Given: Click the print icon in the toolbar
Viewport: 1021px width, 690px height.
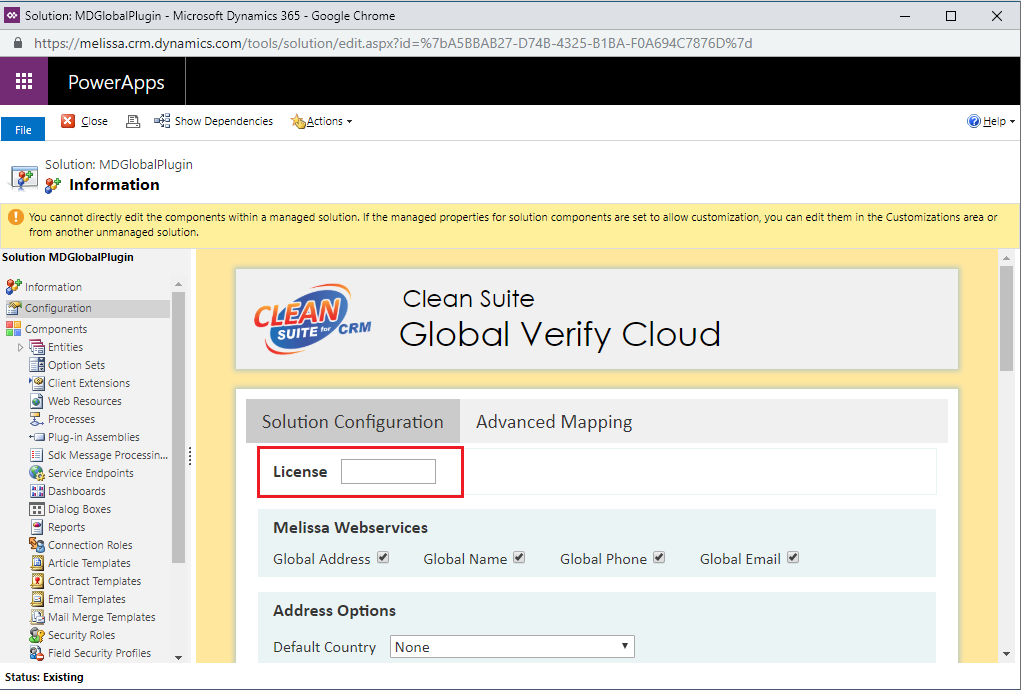Looking at the screenshot, I should tap(133, 121).
